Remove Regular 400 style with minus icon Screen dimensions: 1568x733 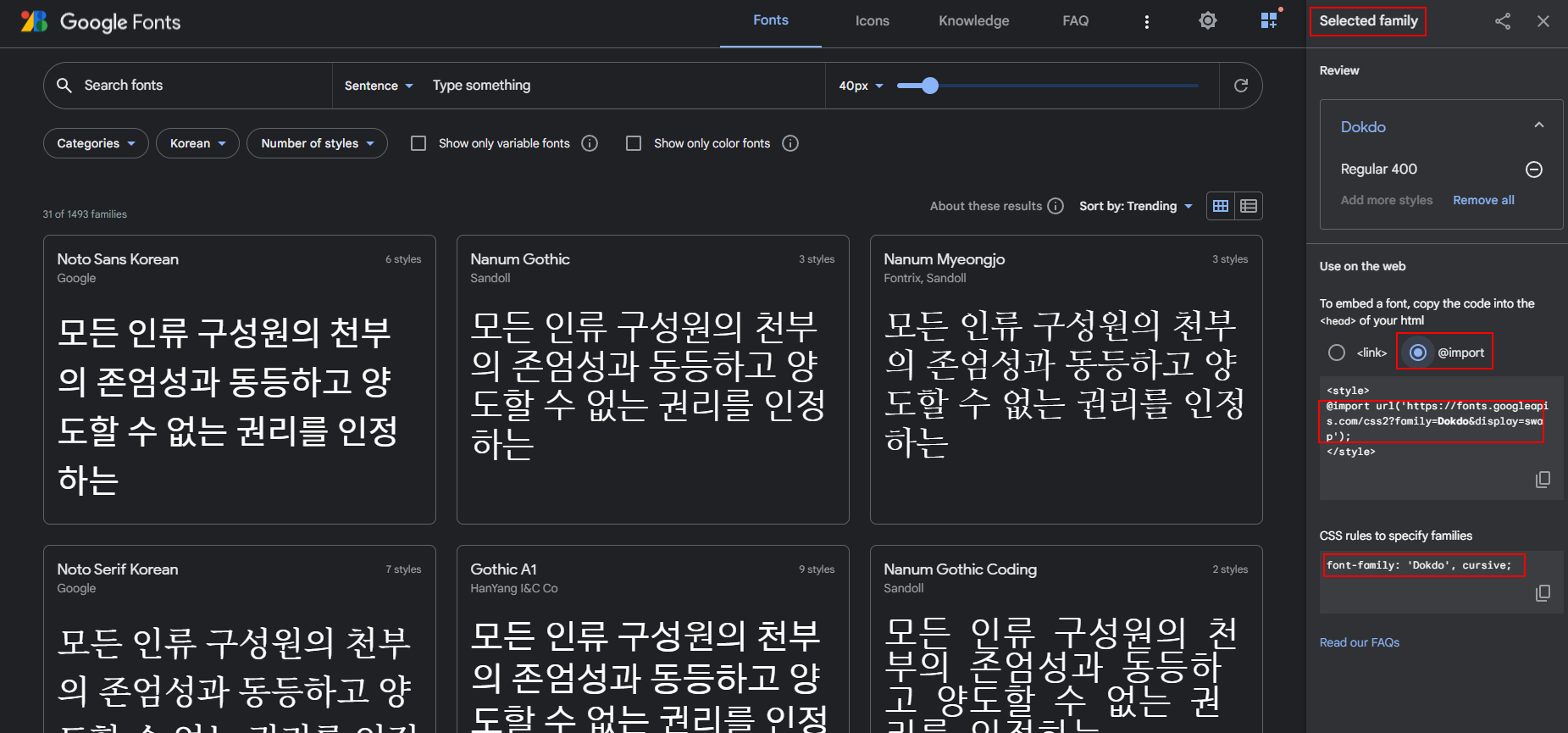coord(1534,169)
